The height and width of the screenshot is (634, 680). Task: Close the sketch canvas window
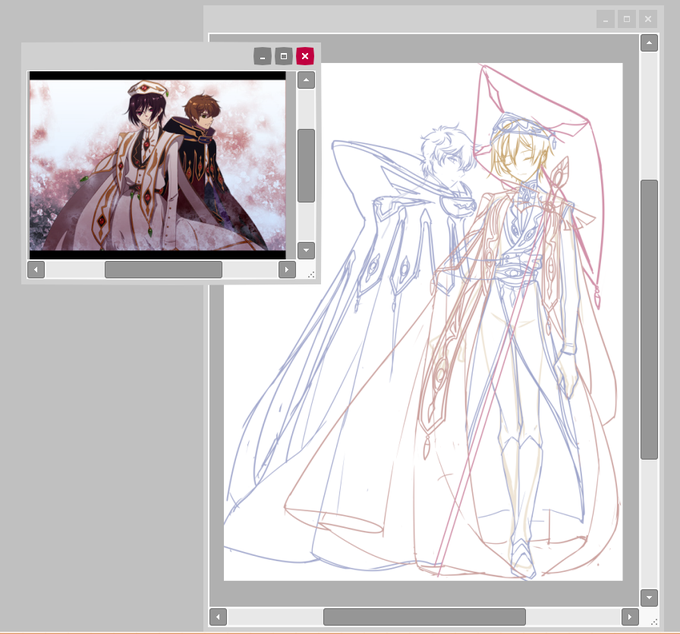[648, 19]
